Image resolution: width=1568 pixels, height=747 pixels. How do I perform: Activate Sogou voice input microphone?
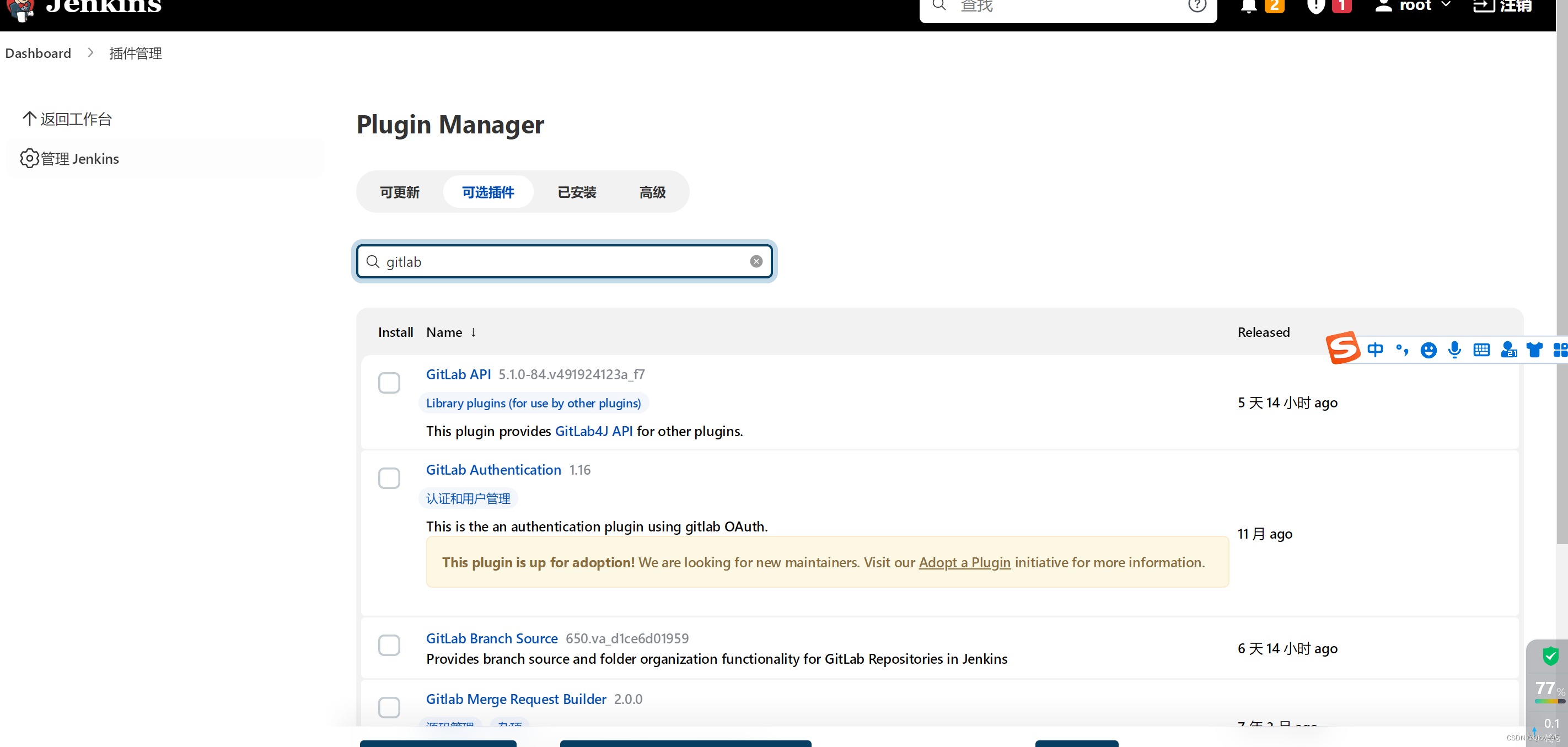[x=1456, y=350]
